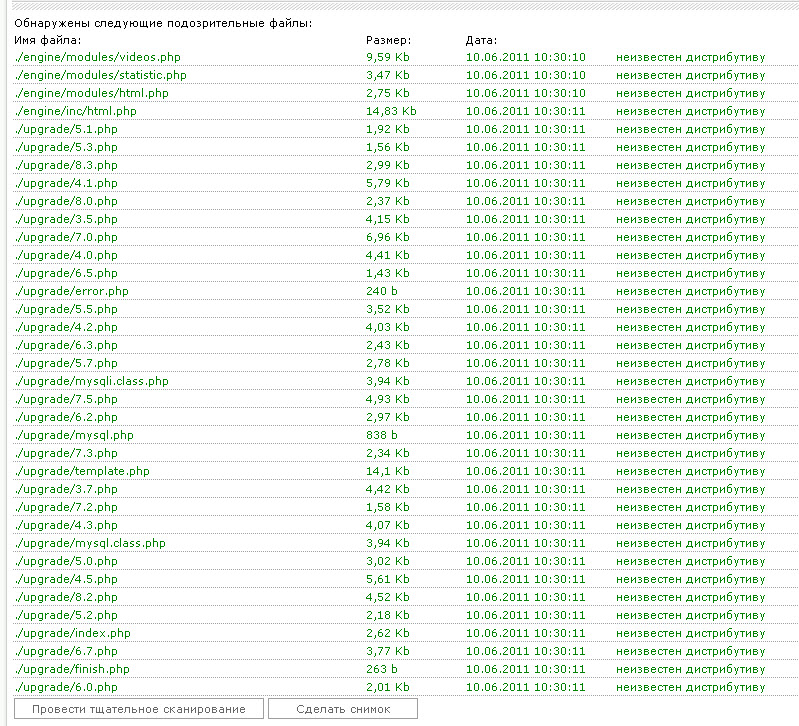Select file name ./upgrade/mysql.php
Viewport: 799px width, 726px height.
click(x=74, y=435)
